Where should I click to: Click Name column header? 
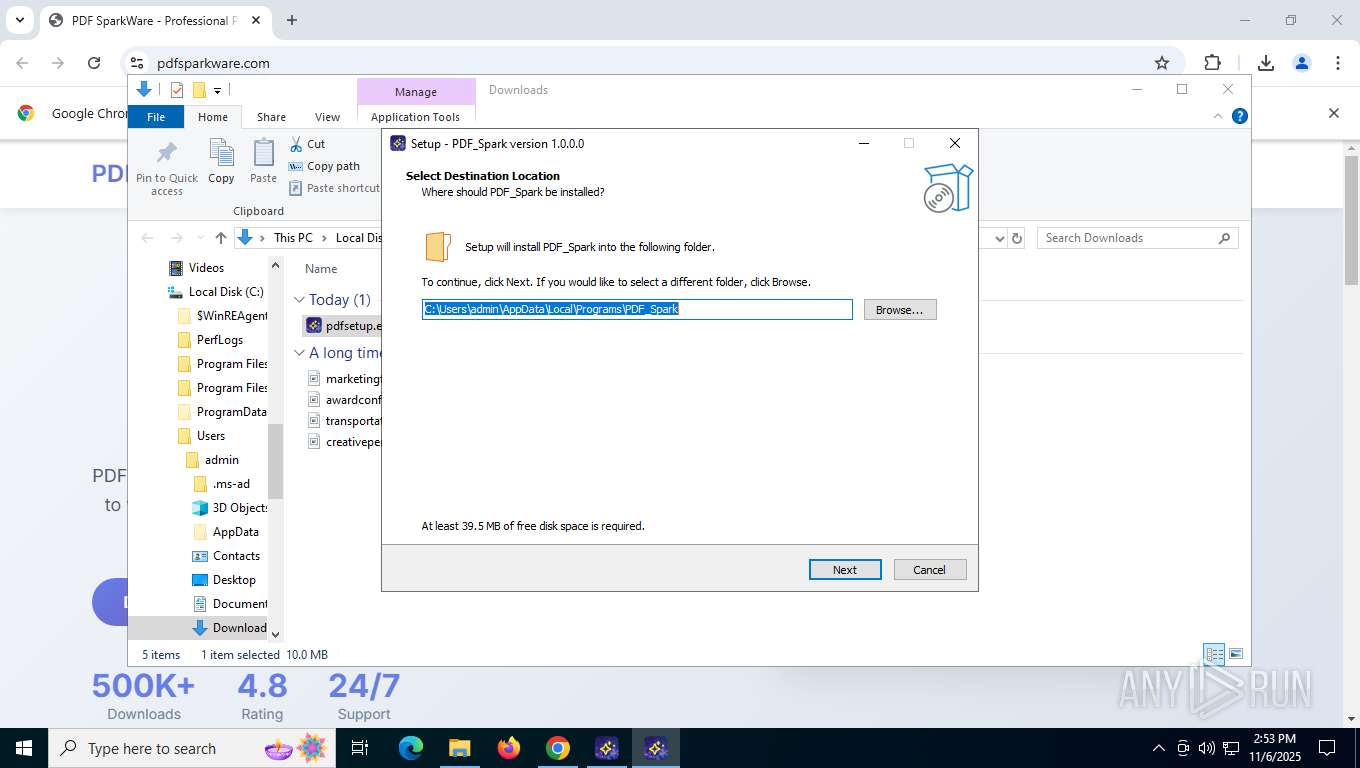321,269
